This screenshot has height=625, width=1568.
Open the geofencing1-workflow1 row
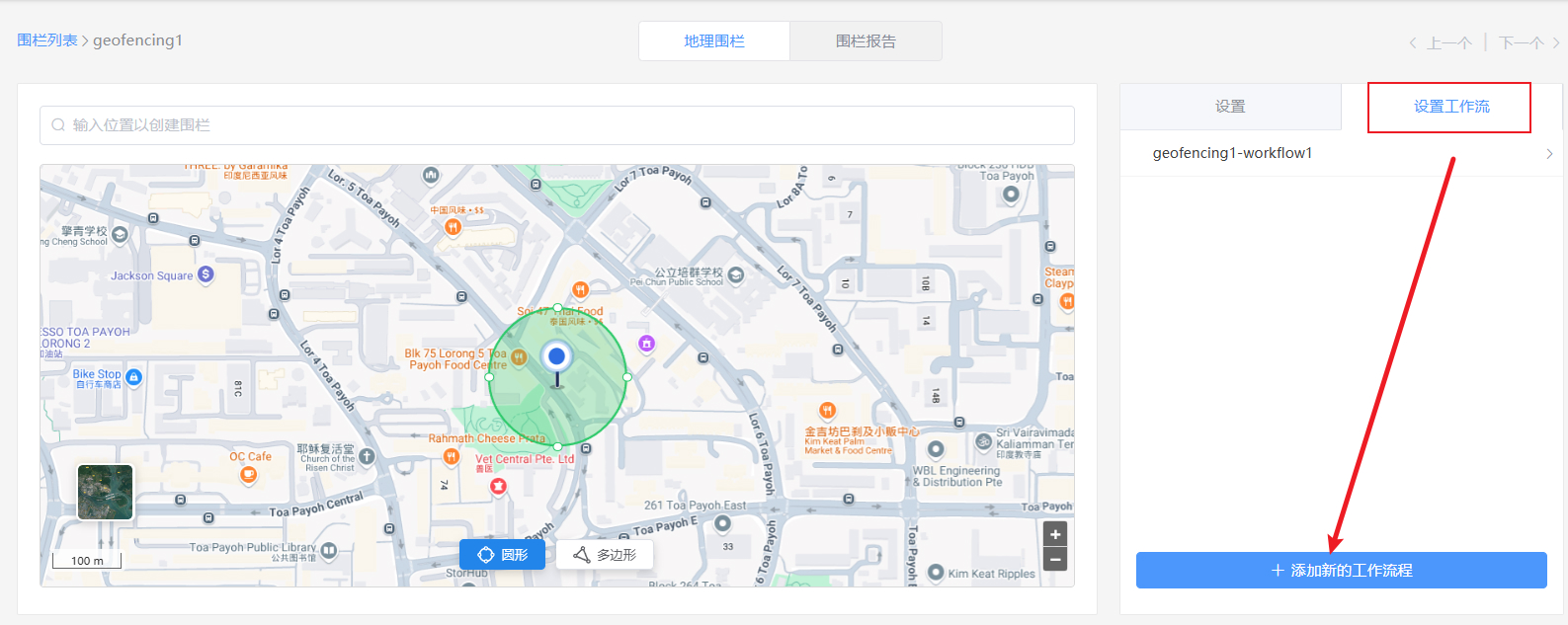[x=1342, y=153]
